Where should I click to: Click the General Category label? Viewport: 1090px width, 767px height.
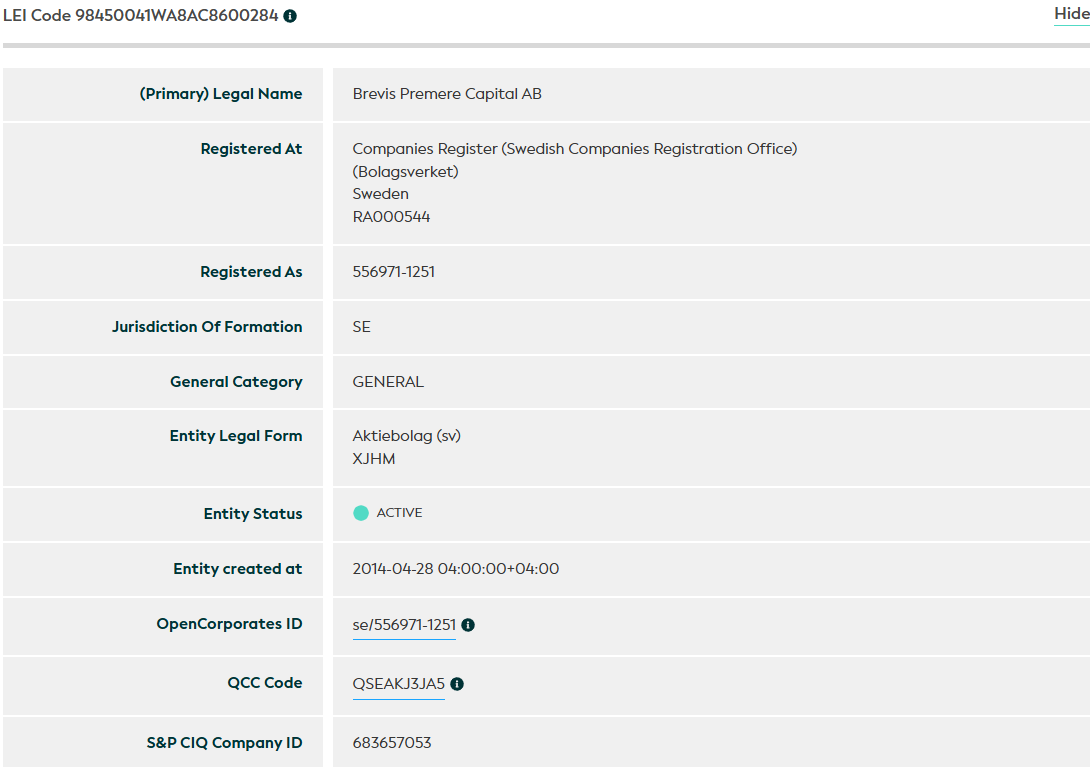point(236,382)
